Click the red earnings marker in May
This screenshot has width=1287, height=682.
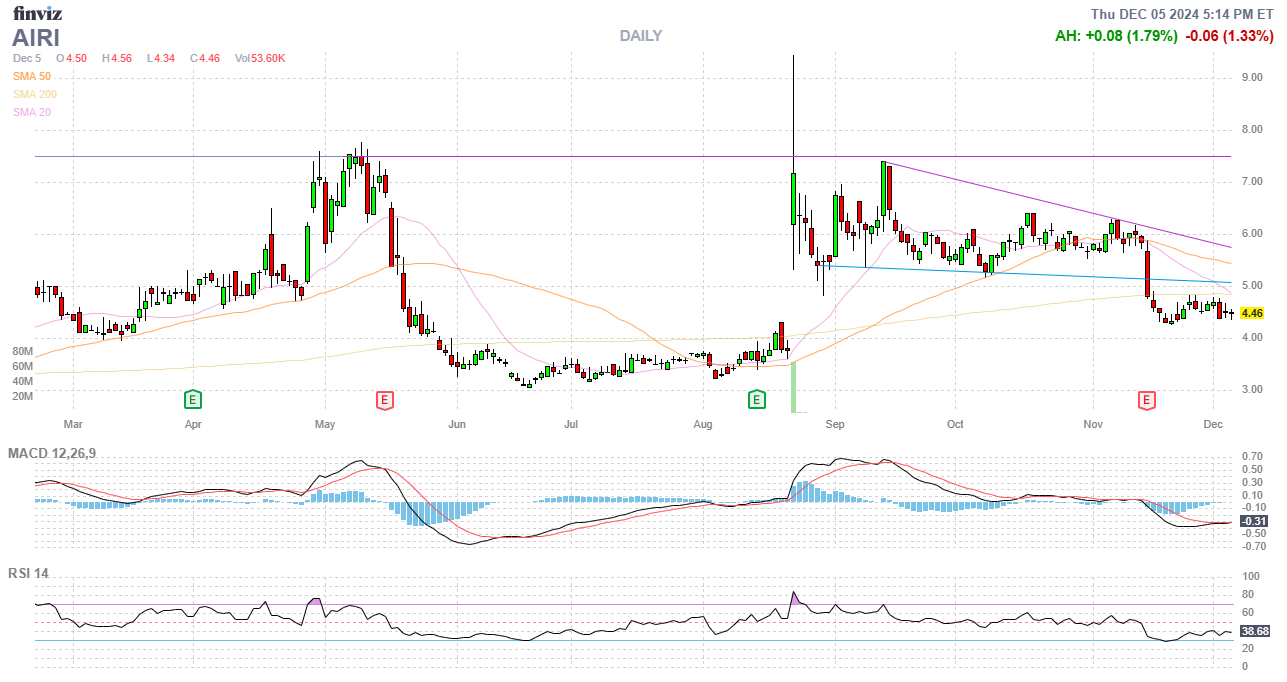click(384, 400)
